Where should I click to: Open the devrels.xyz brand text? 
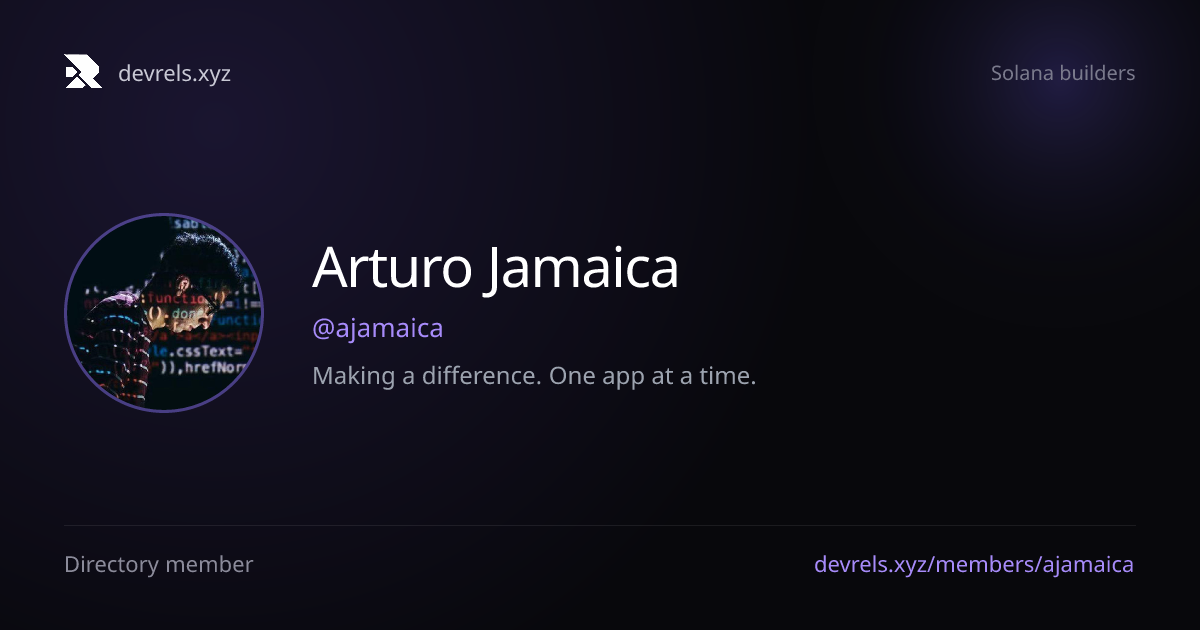pyautogui.click(x=174, y=73)
